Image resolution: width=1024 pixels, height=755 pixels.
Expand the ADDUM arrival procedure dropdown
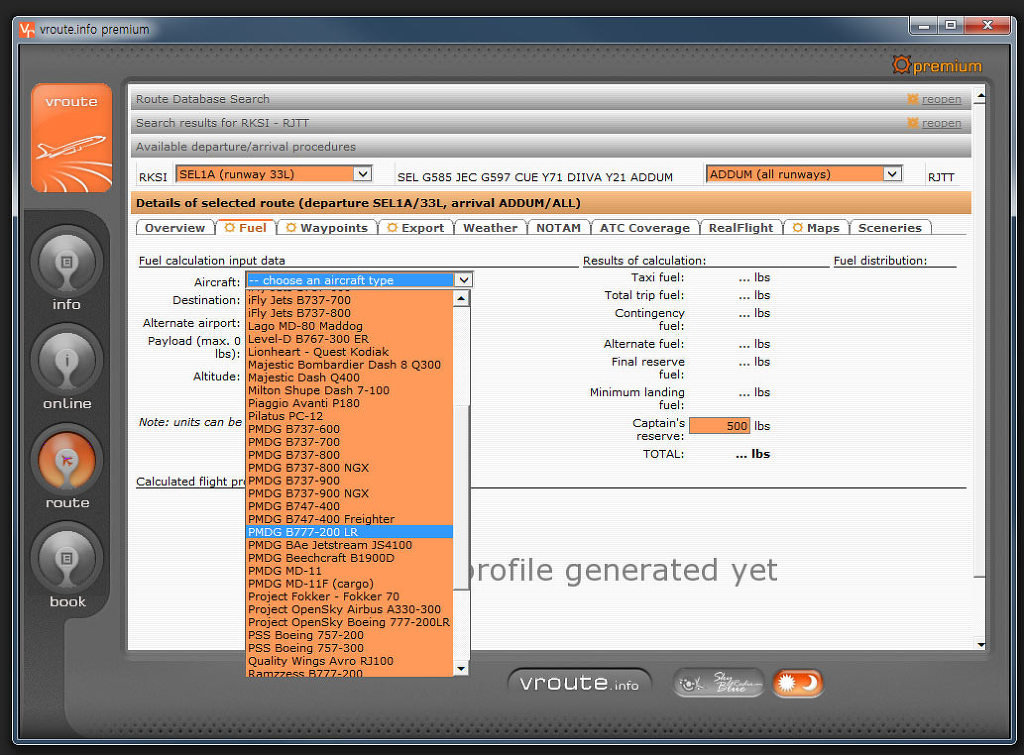(892, 174)
